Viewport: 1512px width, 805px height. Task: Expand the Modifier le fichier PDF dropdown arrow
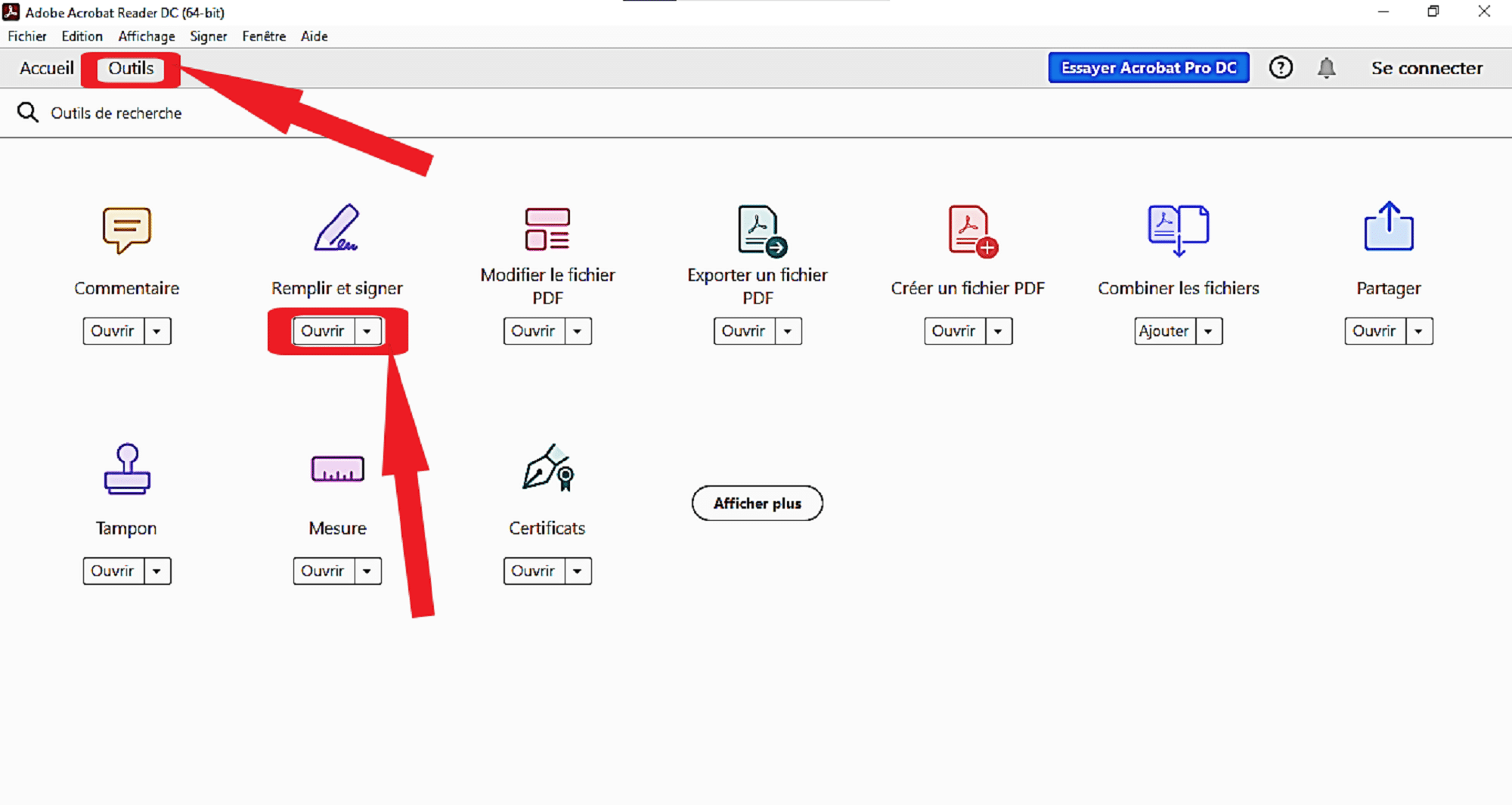click(578, 331)
